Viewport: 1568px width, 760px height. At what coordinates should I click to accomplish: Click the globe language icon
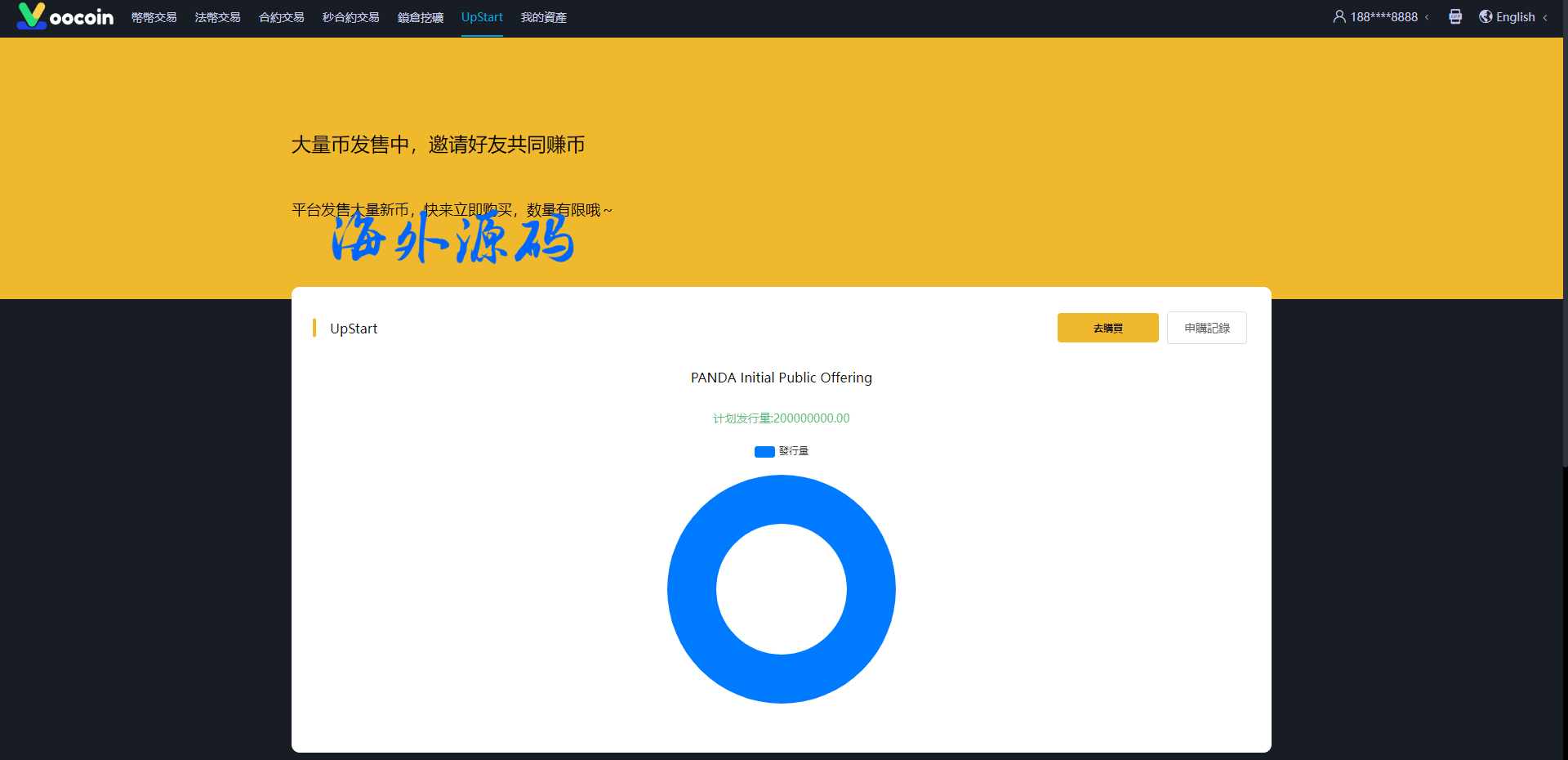coord(1486,16)
